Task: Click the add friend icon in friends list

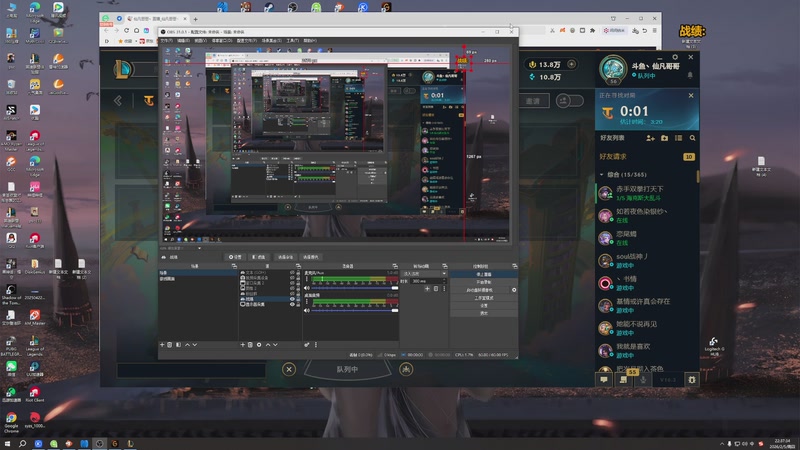Action: (x=651, y=138)
